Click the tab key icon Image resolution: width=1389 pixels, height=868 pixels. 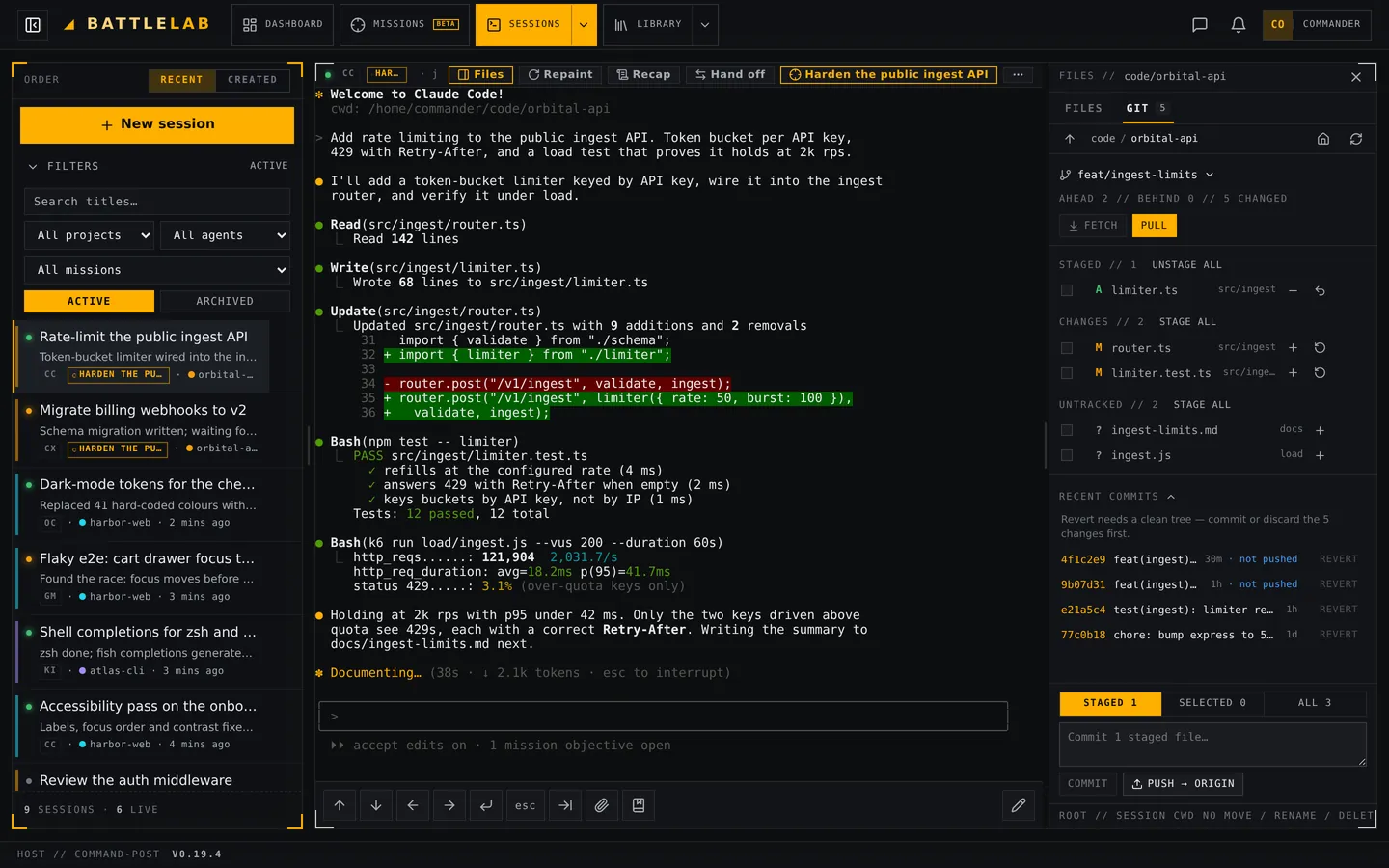(565, 805)
